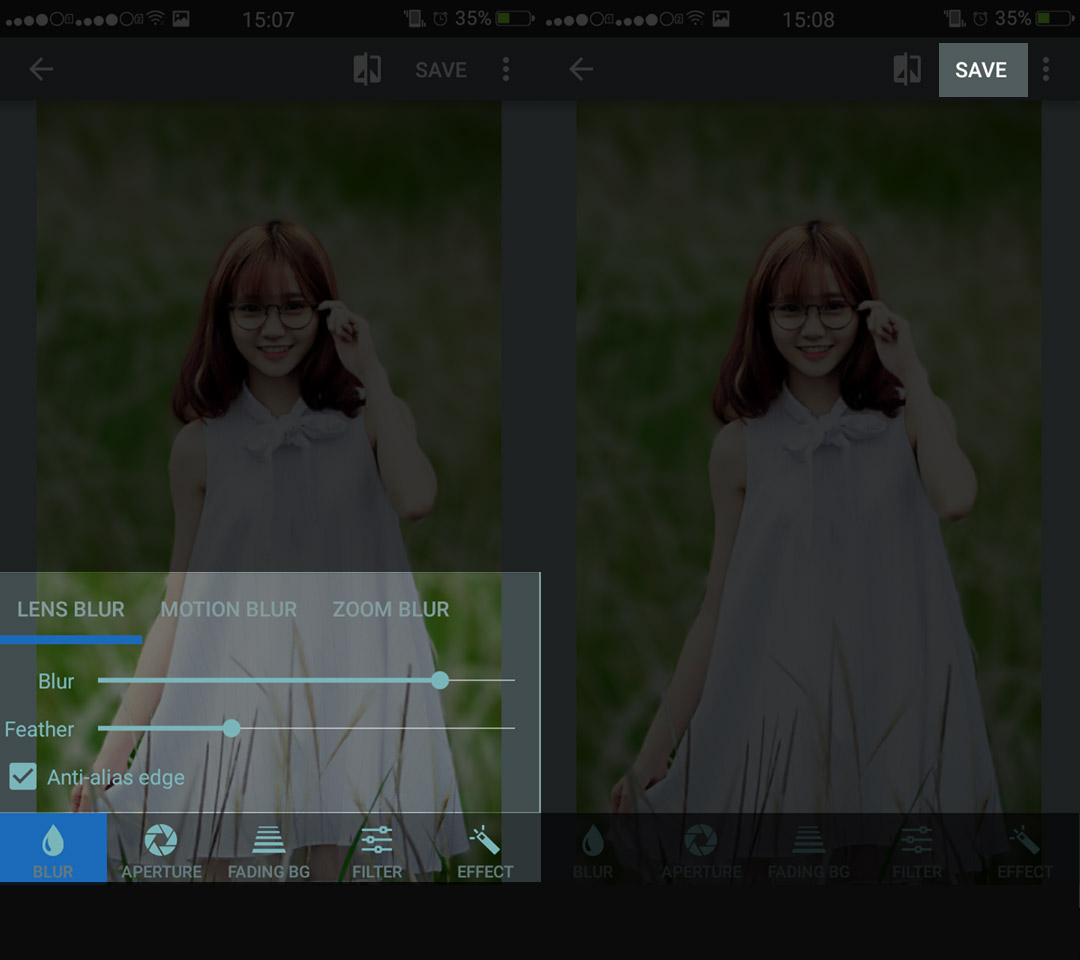
Task: Open the Aperture tool in the left screen
Action: [x=161, y=848]
